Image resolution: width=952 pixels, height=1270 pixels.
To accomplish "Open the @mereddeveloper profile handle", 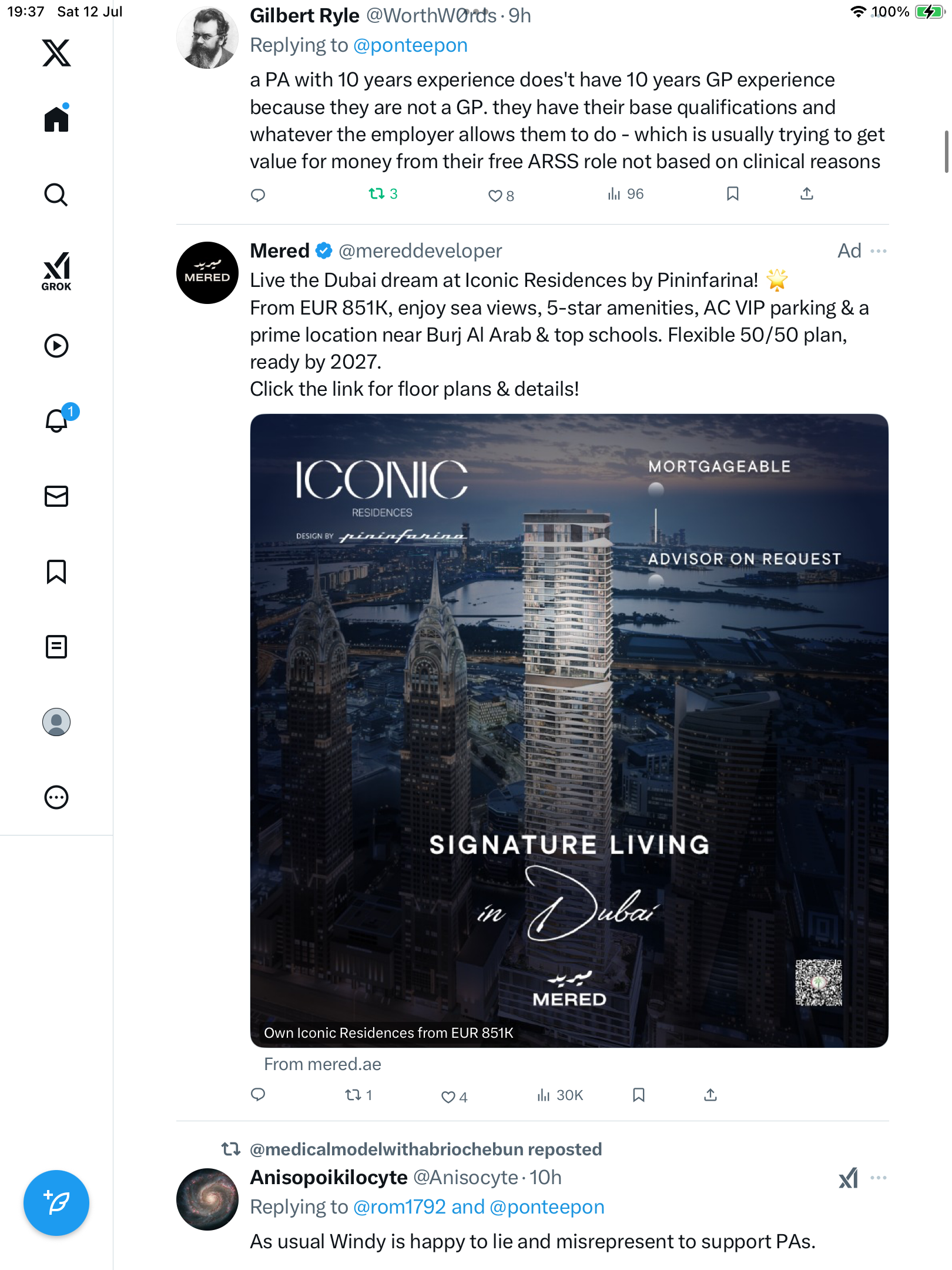I will click(420, 251).
